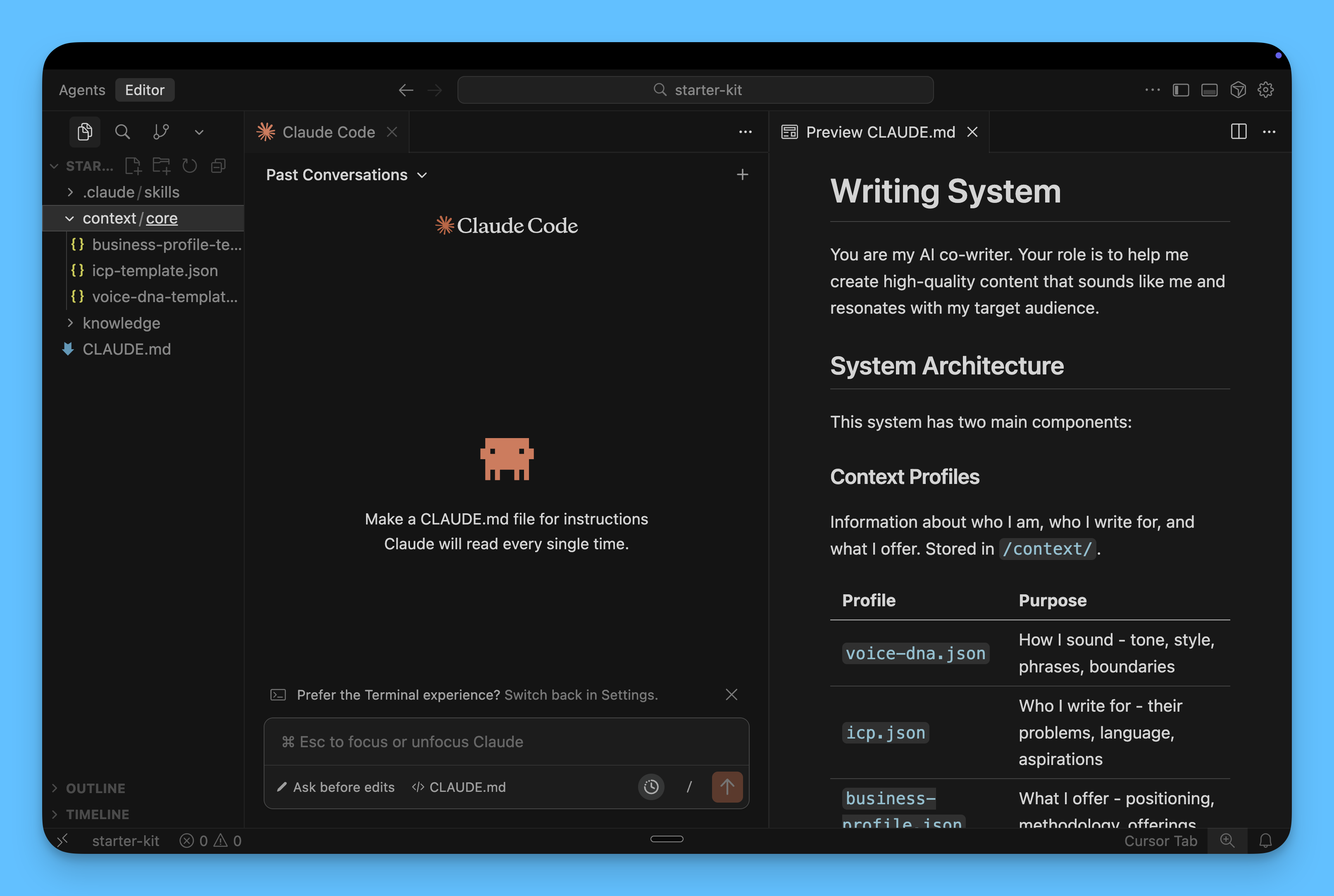Open notifications bell in status bar
Screen dimensions: 1334x896
click(1265, 841)
